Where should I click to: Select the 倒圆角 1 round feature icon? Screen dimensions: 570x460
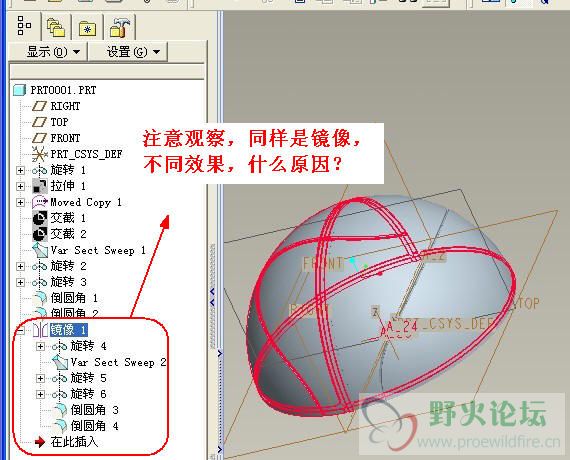(40, 298)
